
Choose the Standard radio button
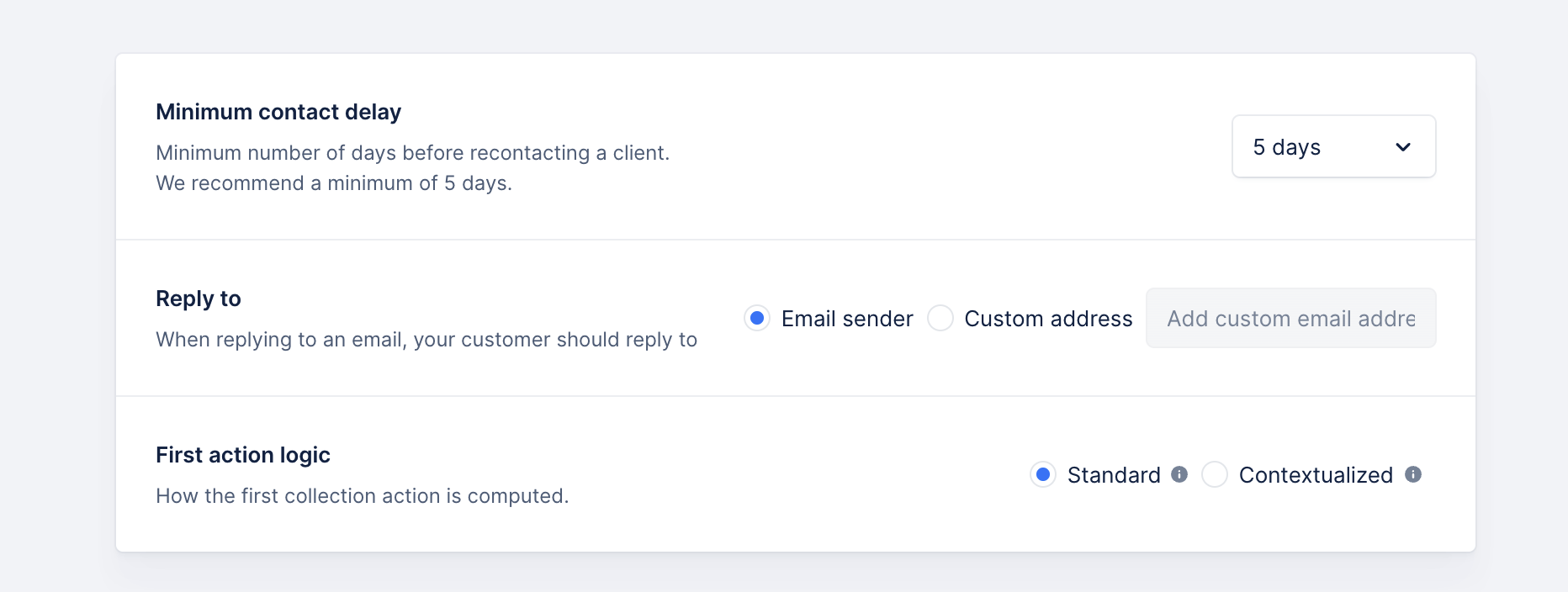1043,474
